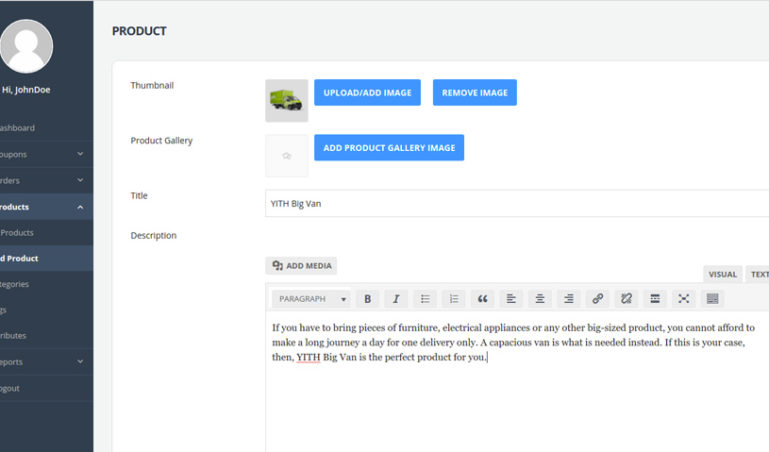Insert a bulleted list
Screen dimensions: 769x452
(425, 299)
